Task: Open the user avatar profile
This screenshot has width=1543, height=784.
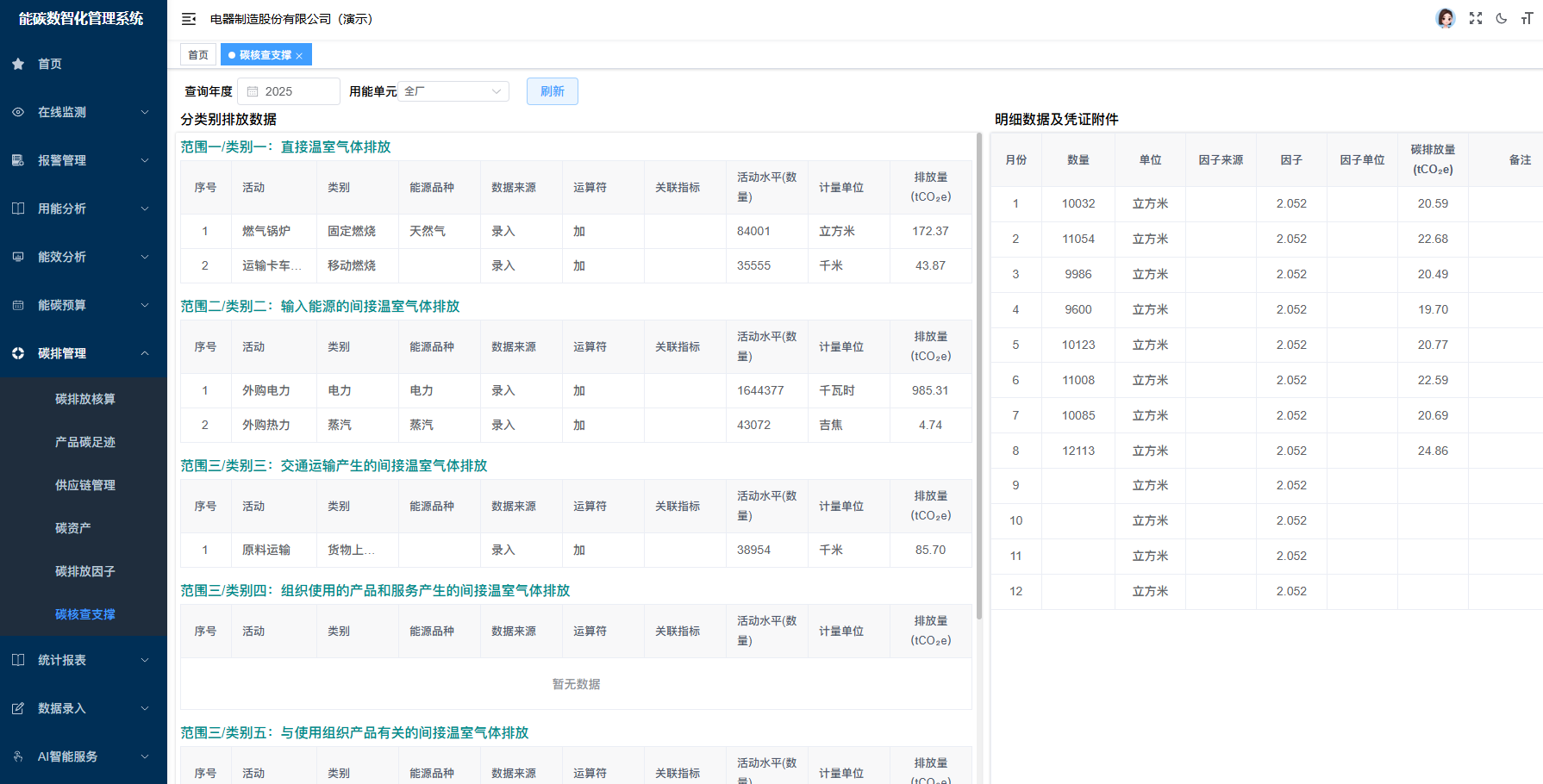Action: (x=1445, y=17)
